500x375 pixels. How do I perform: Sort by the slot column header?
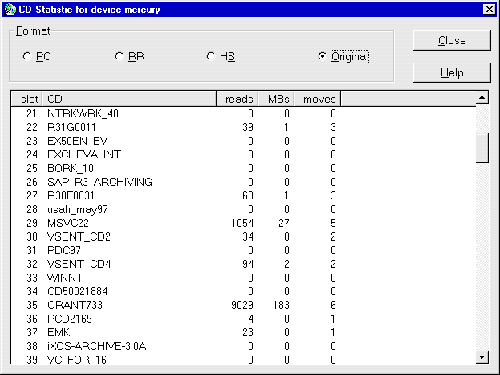pos(27,99)
